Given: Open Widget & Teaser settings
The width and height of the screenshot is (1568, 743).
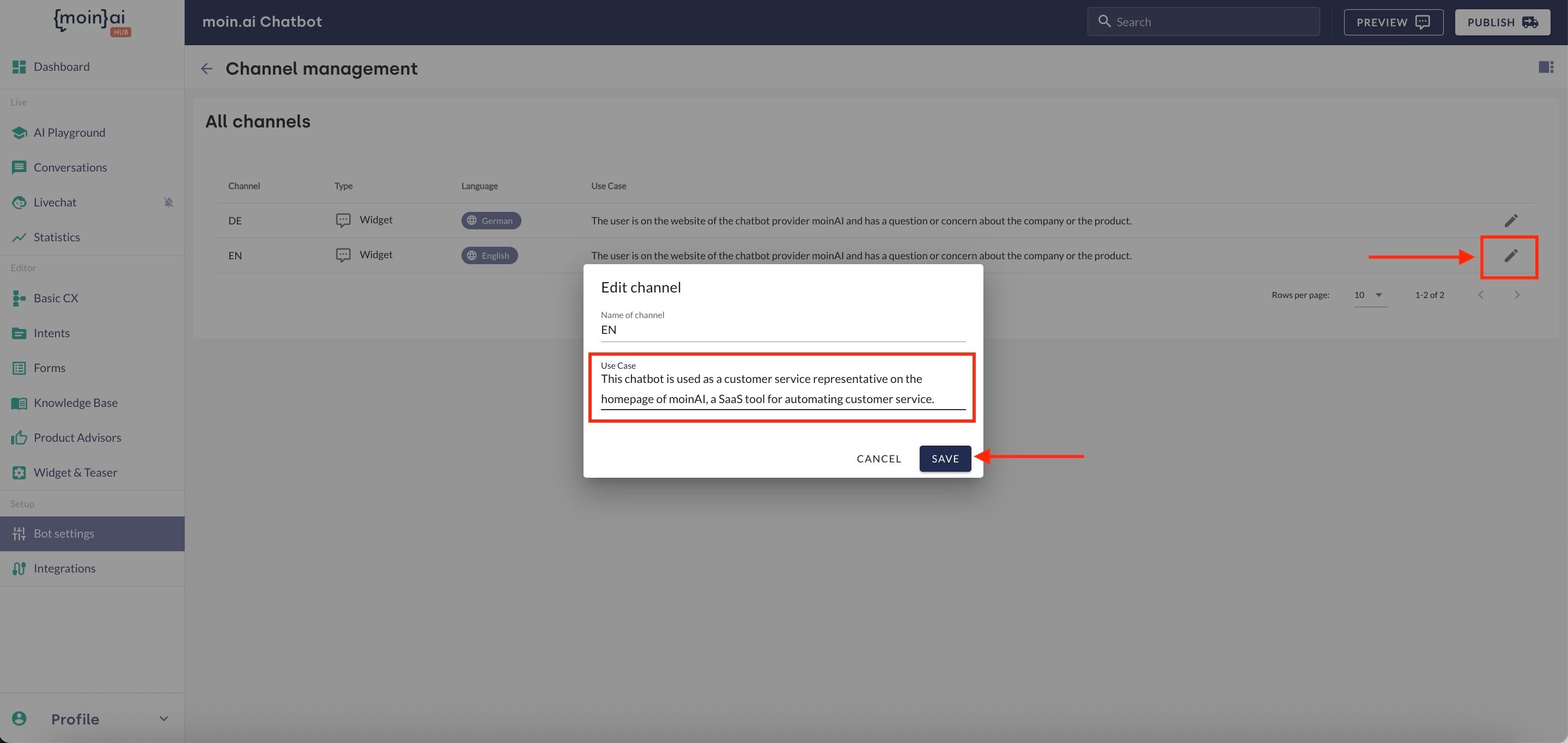Looking at the screenshot, I should pos(92,473).
